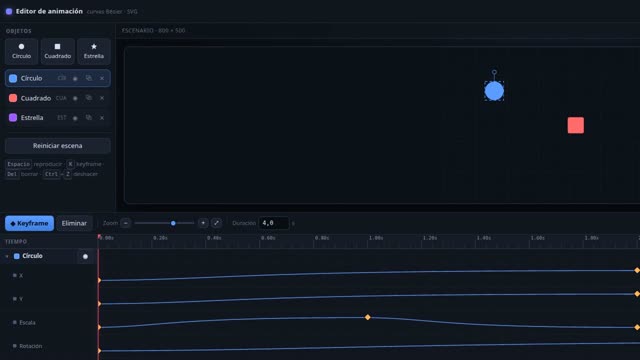Select the Y property track
640x360 pixels.
click(x=49, y=299)
